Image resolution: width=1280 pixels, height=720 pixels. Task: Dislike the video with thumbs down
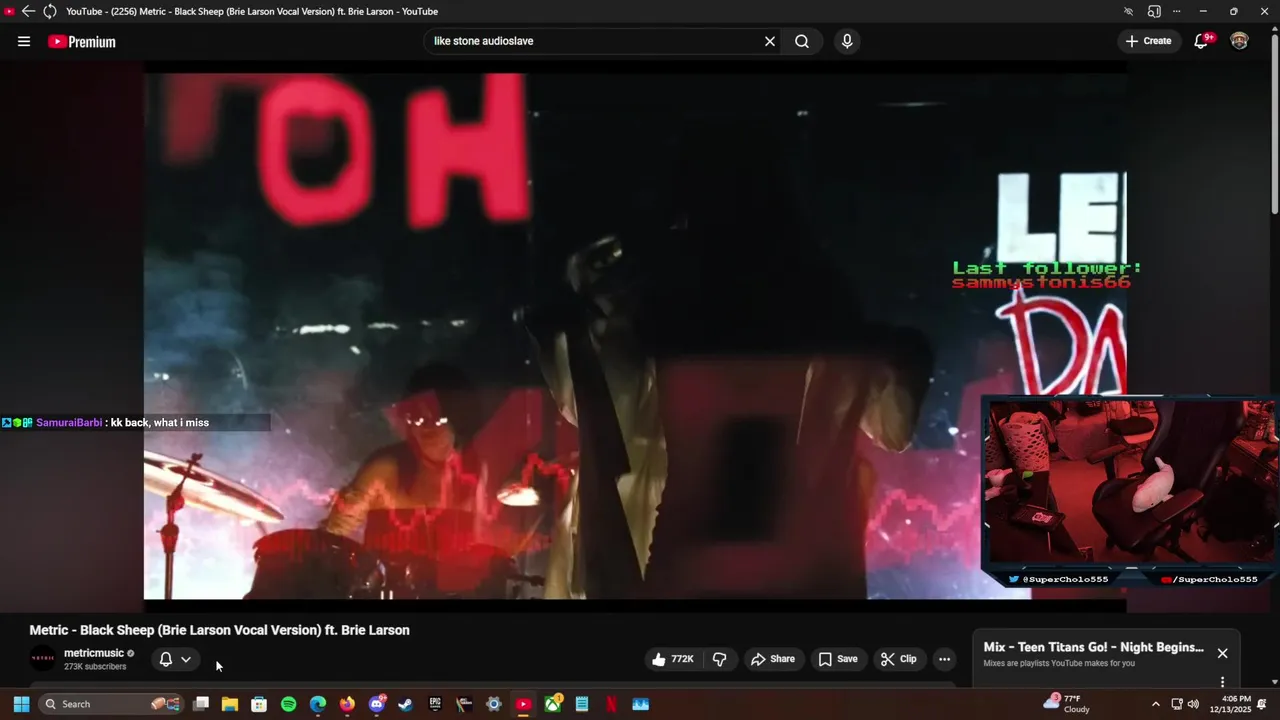pos(719,659)
